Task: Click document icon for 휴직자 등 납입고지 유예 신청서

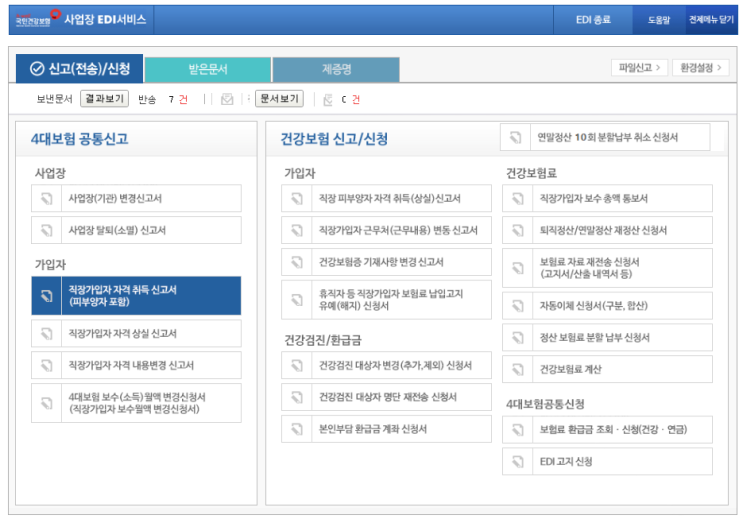Action: [297, 300]
